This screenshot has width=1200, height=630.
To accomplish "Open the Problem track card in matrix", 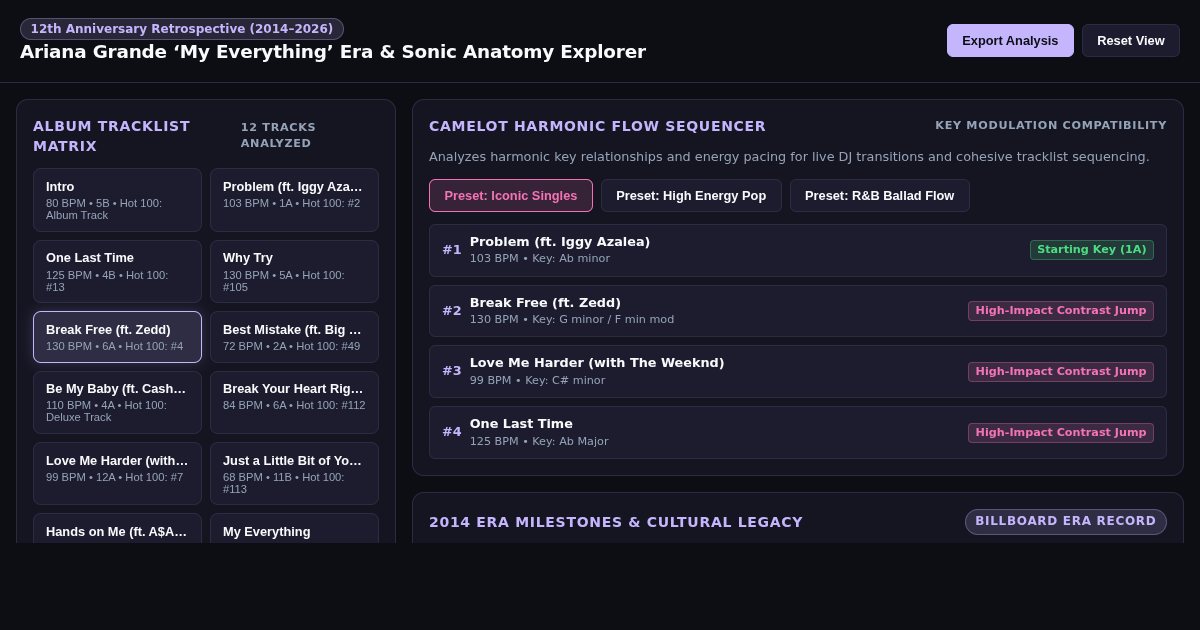I will click(294, 200).
